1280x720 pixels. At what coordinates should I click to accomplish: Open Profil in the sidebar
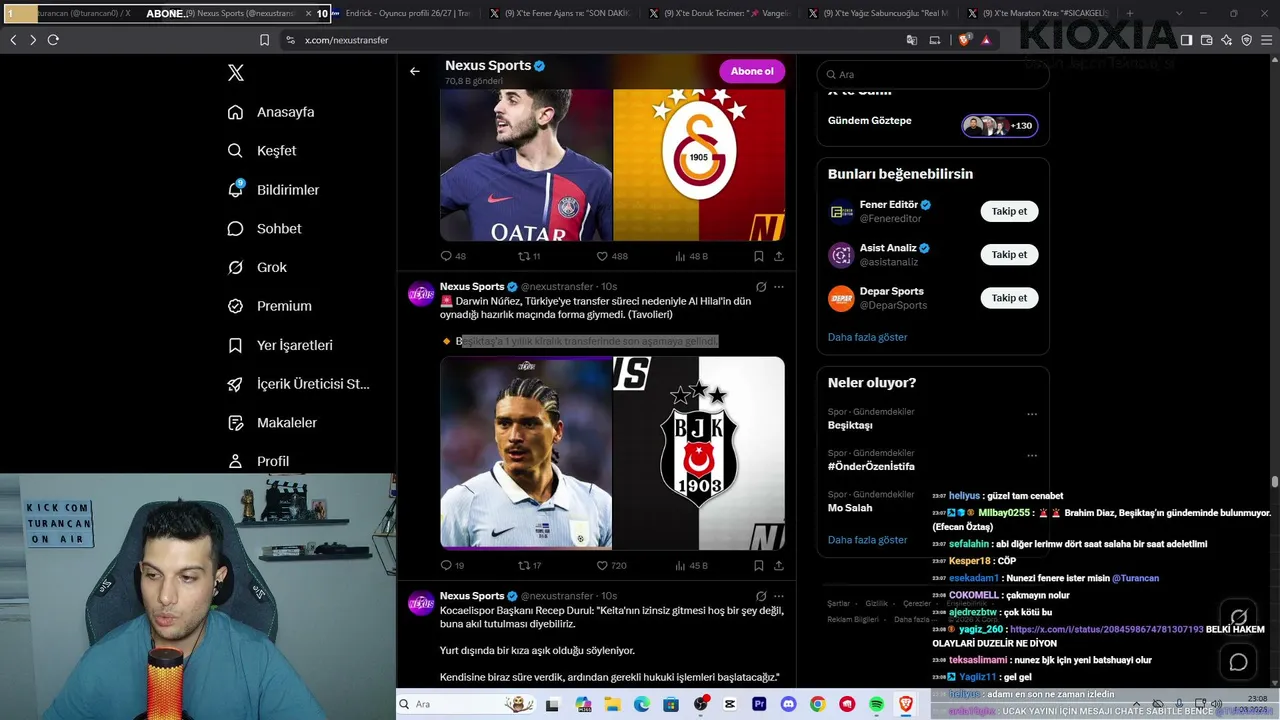(x=258, y=461)
